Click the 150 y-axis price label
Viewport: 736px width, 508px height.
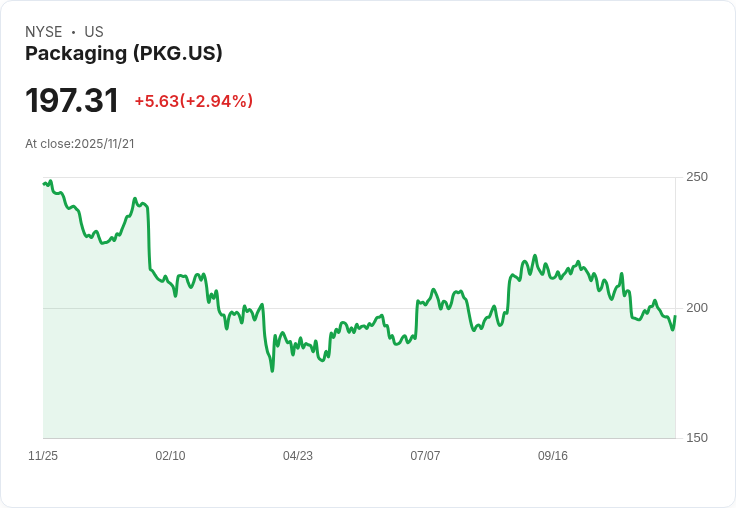pyautogui.click(x=697, y=438)
